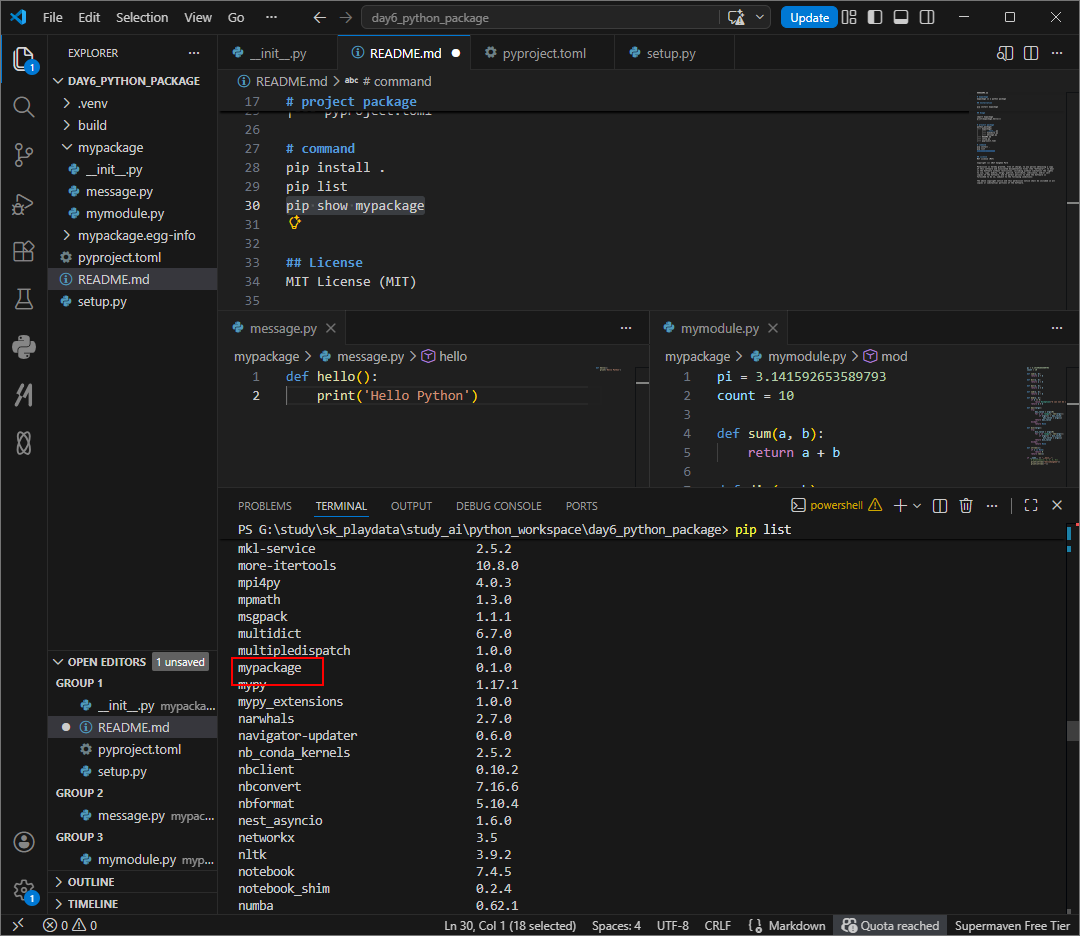Create a new terminal with plus icon
Screen dimensions: 1080x936
tap(900, 506)
